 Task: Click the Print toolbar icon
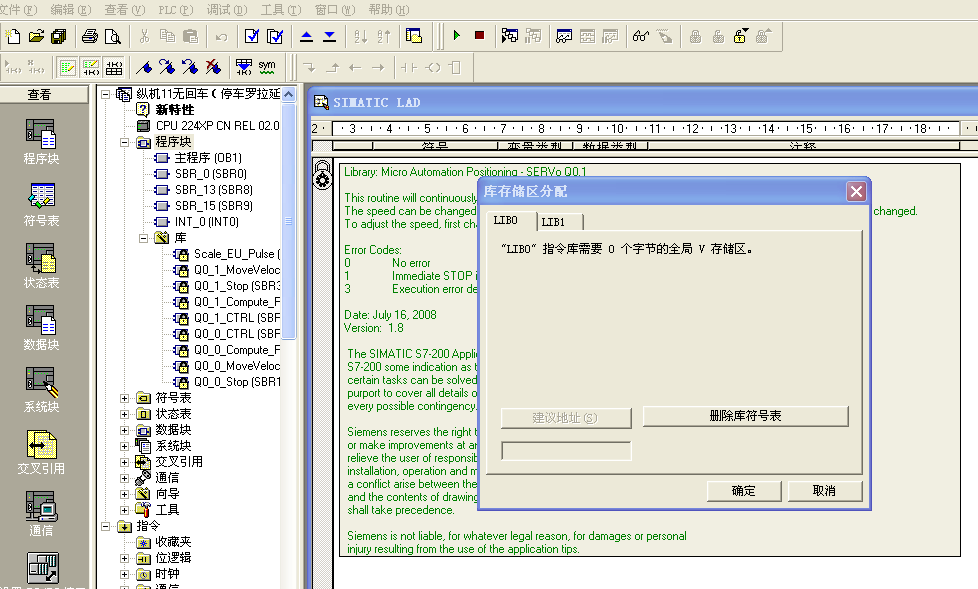(x=90, y=36)
